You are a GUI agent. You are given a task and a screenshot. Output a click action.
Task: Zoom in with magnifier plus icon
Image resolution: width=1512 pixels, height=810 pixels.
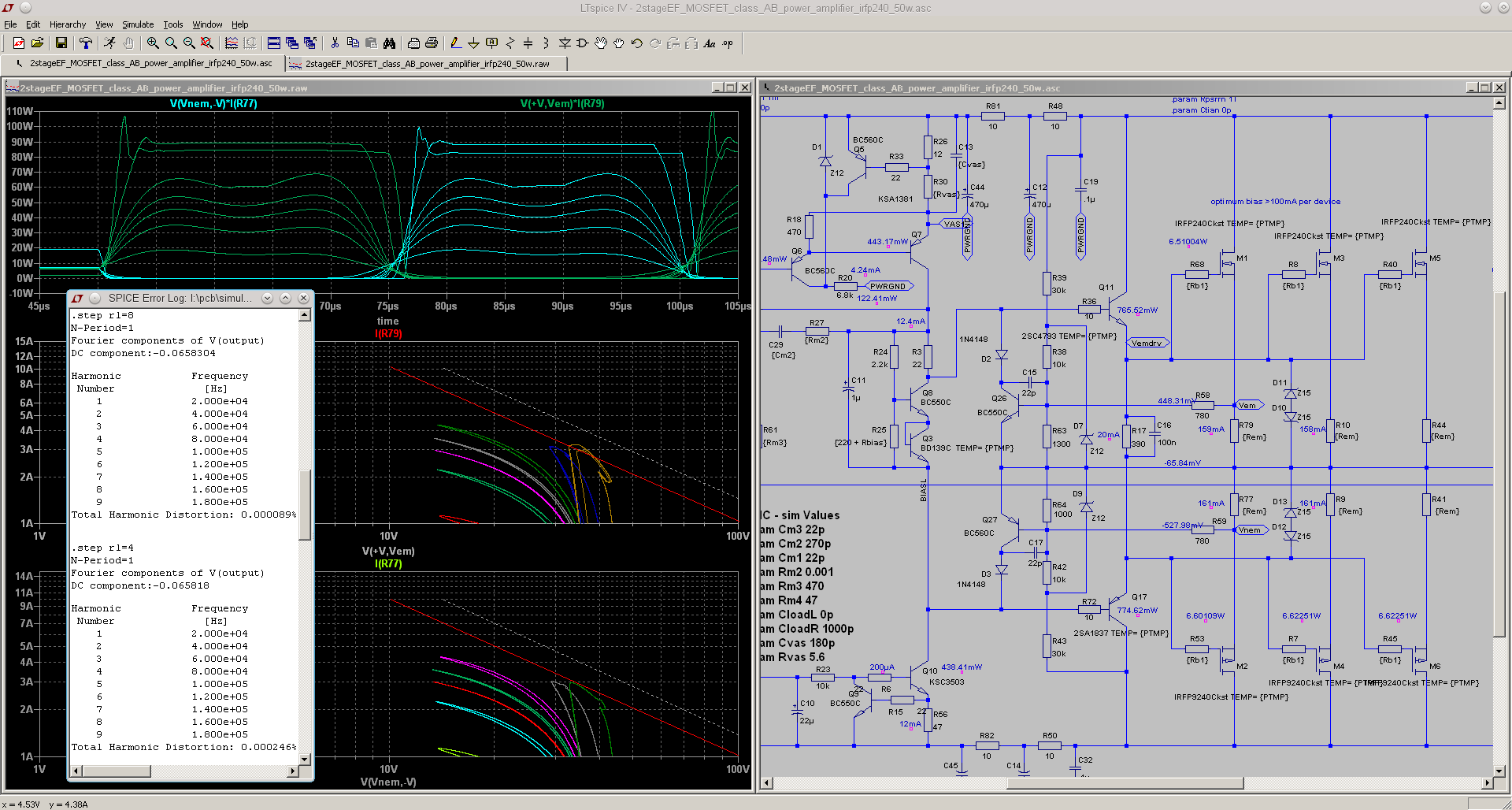[x=153, y=43]
